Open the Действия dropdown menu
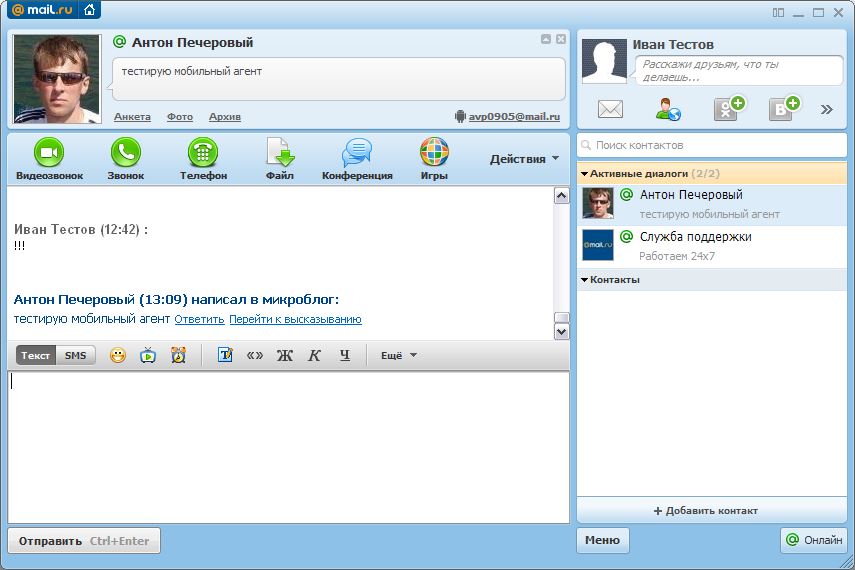 524,159
